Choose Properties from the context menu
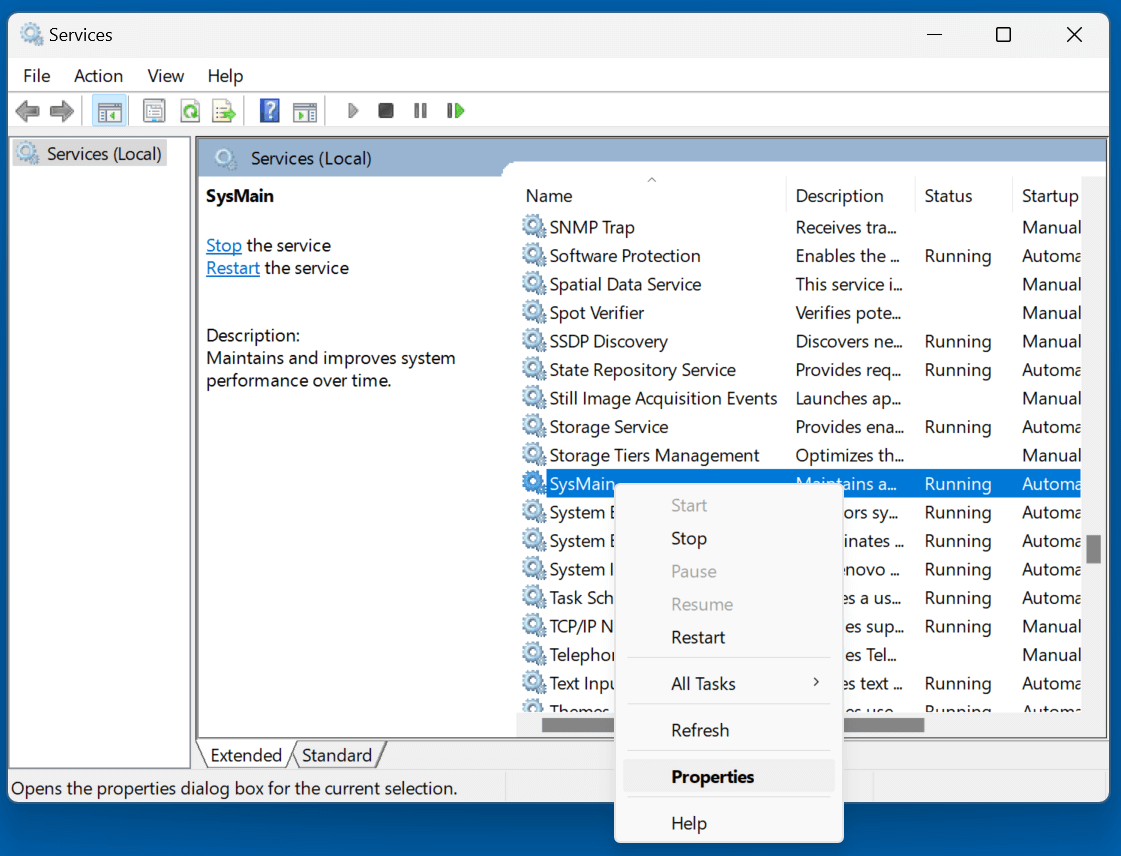 (713, 777)
